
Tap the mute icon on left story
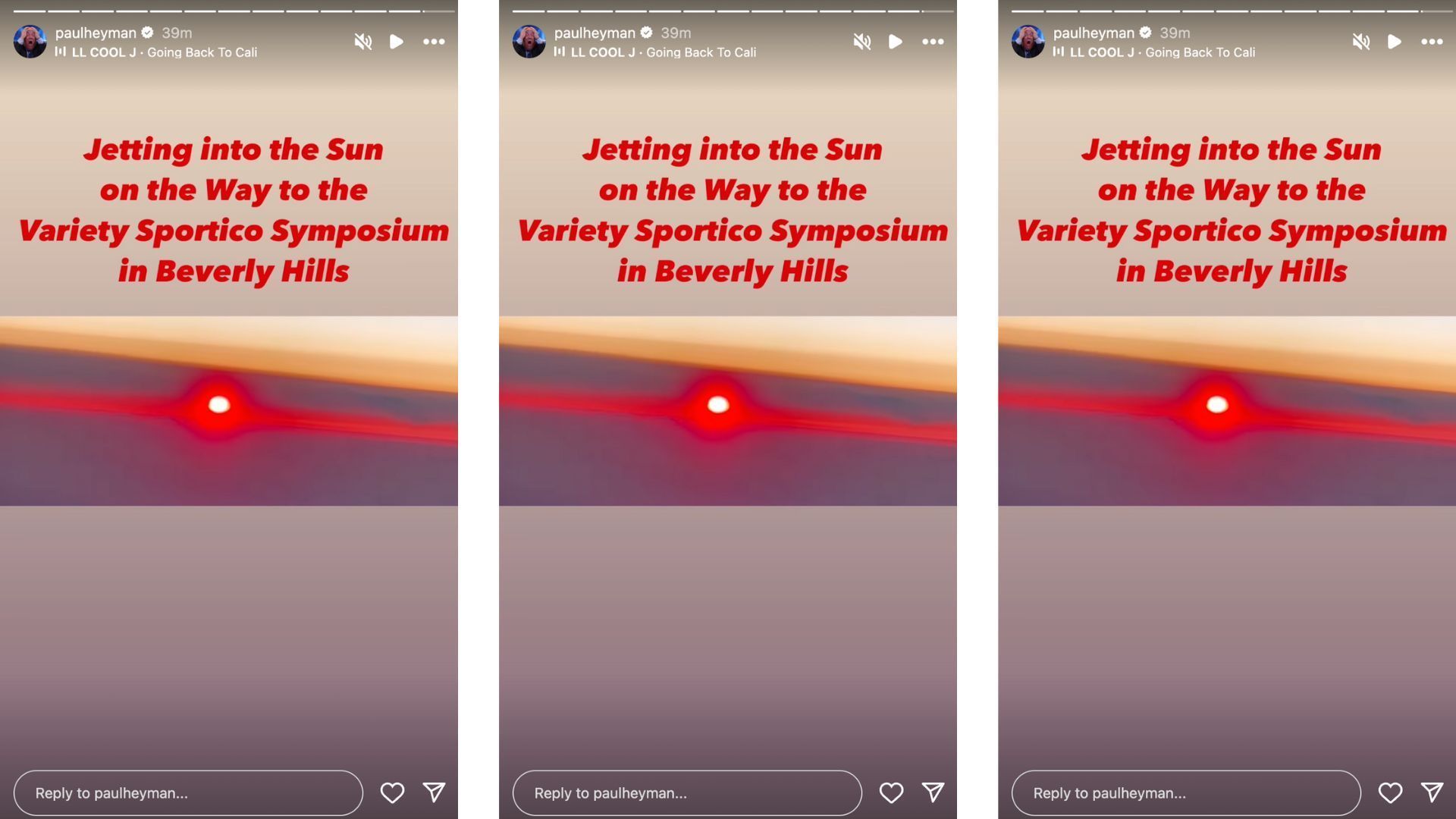click(x=362, y=41)
